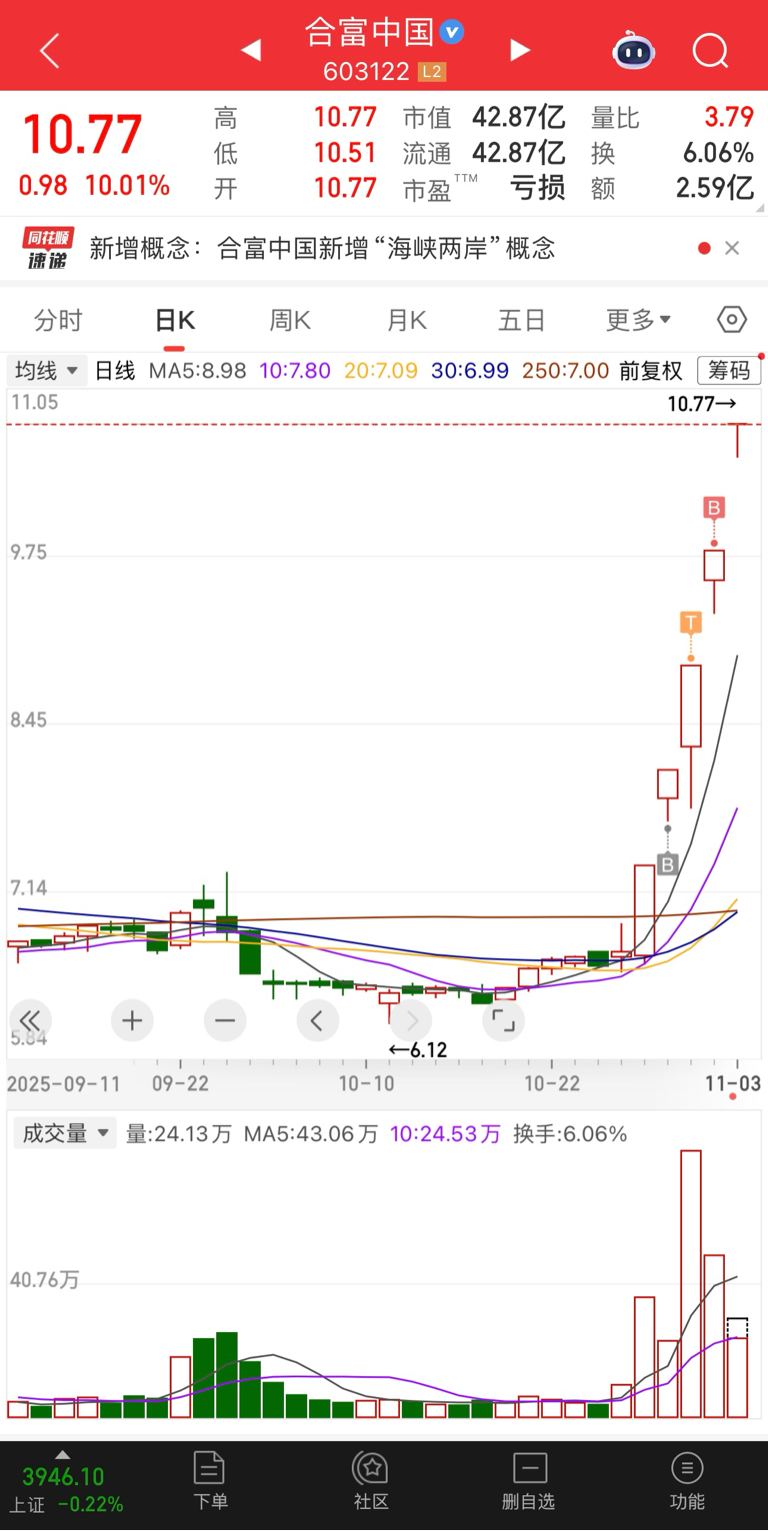768x1531 pixels.
Task: Tap the stock code 603122
Action: click(x=366, y=72)
